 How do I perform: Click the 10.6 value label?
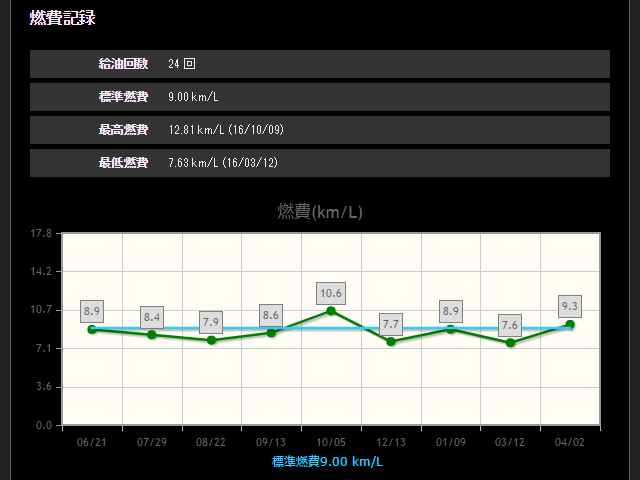pos(331,293)
